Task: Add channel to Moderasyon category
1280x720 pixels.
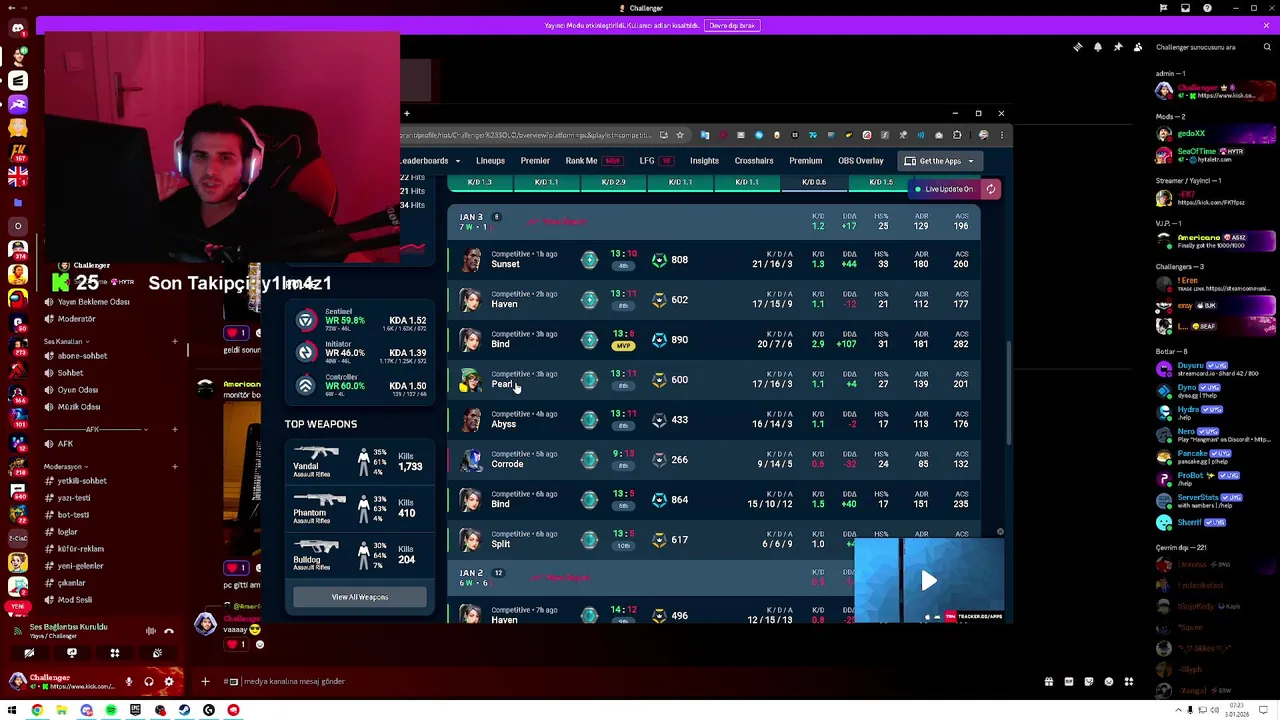Action: pos(175,467)
